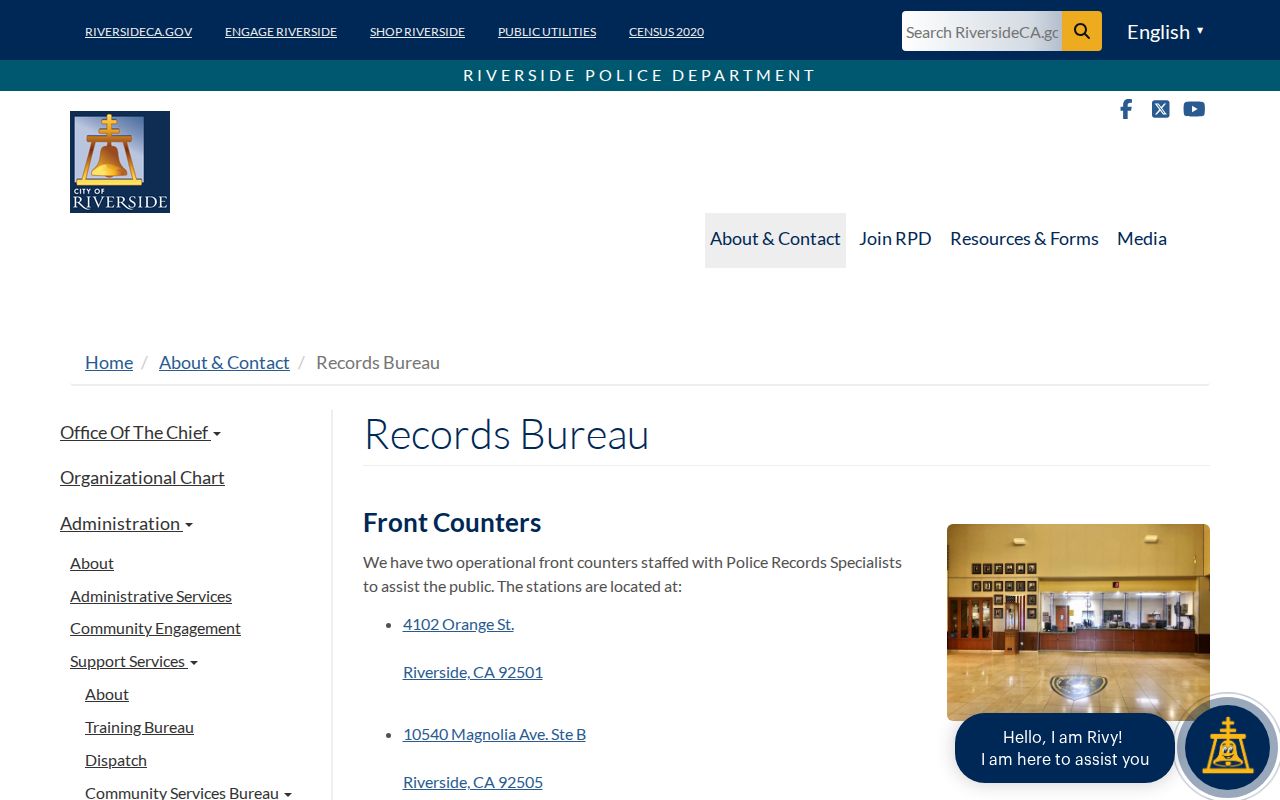
Task: Click the 'Hello, I am Rivy!' chat bubble
Action: pyautogui.click(x=1064, y=748)
